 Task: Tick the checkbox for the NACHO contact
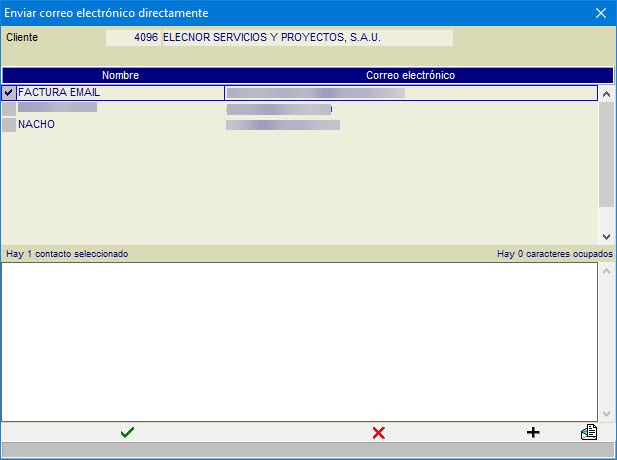pyautogui.click(x=9, y=125)
